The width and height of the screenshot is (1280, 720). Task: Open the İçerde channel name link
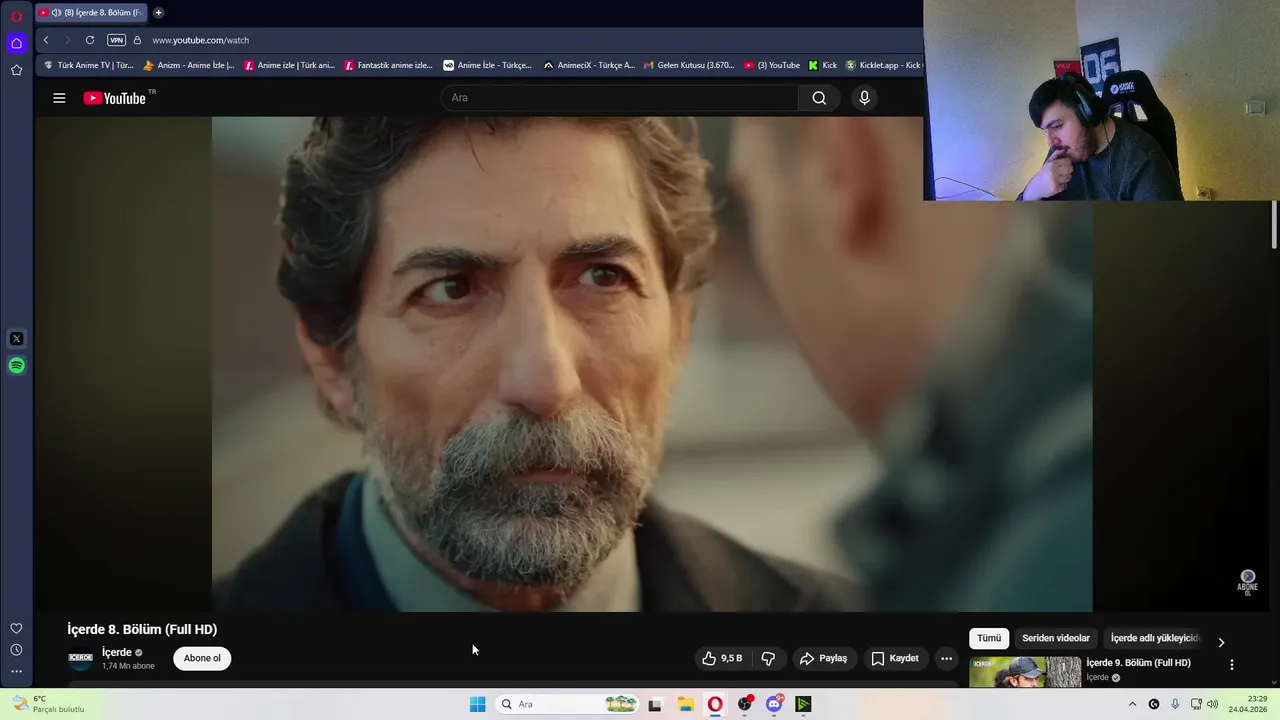coord(117,652)
